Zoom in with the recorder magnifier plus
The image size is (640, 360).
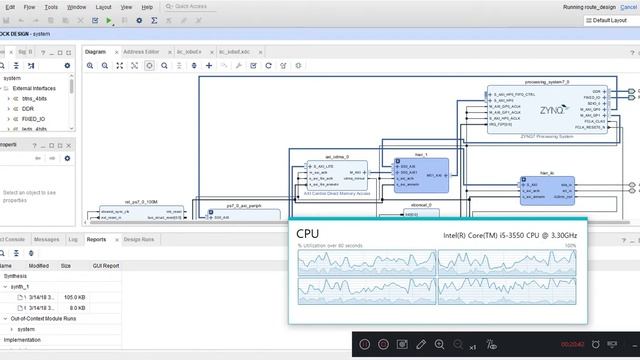tap(440, 344)
